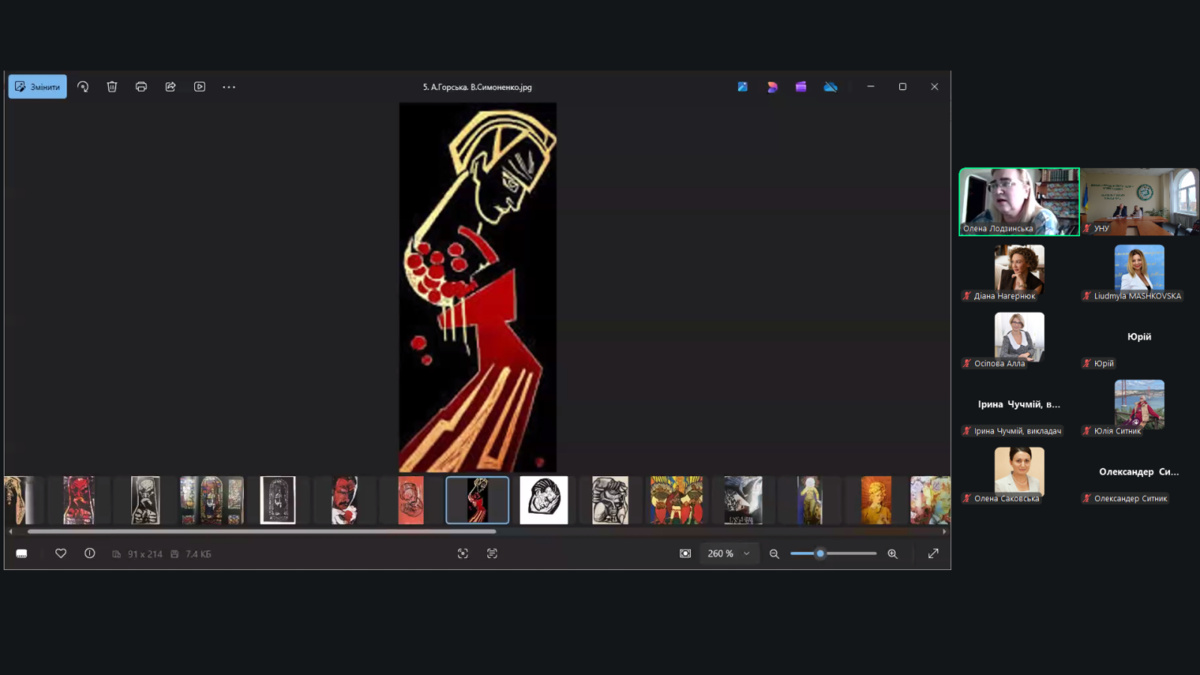1200x675 pixels.
Task: Print the current image
Action: [x=141, y=87]
